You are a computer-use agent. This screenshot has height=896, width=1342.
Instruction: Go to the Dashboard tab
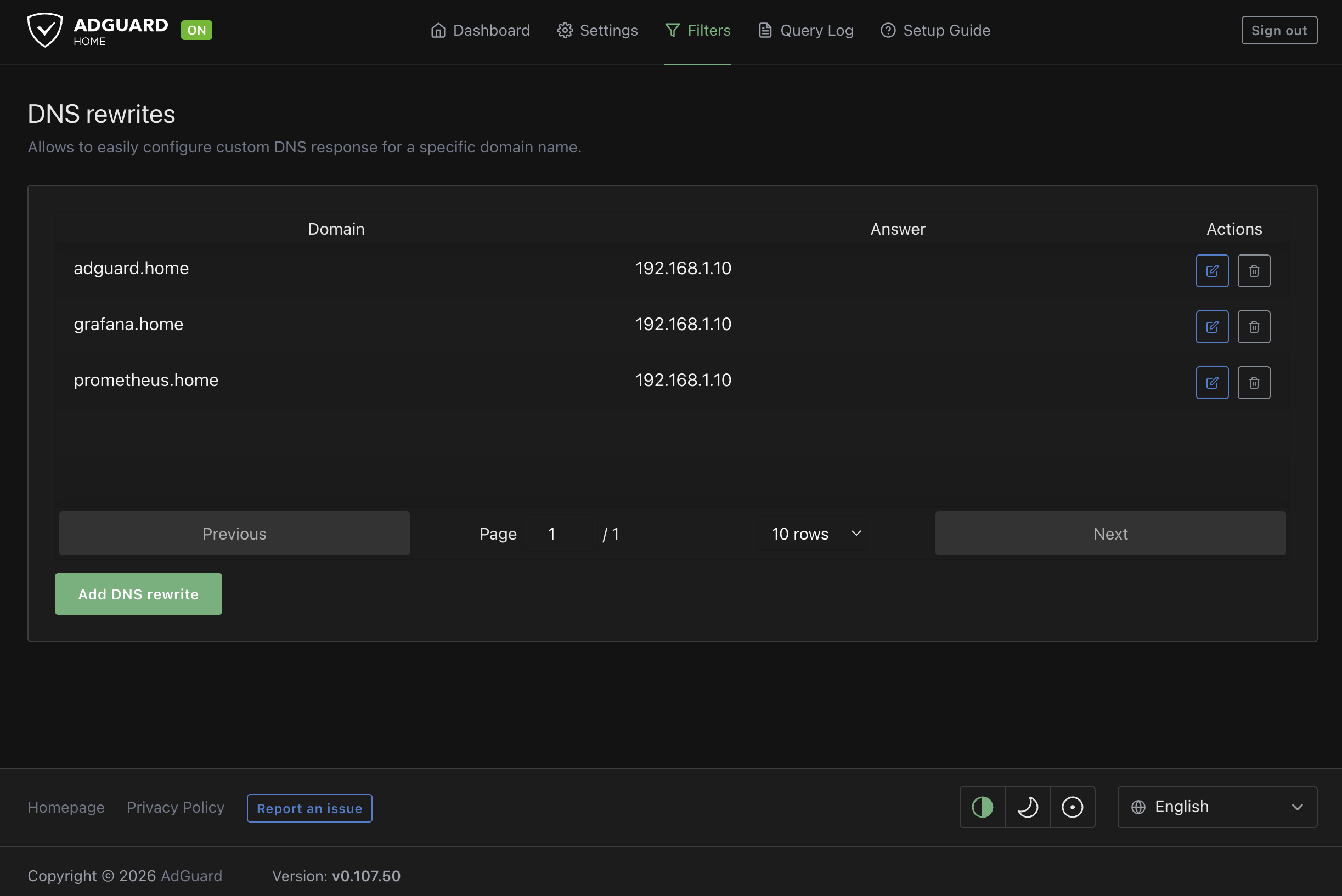click(x=480, y=30)
